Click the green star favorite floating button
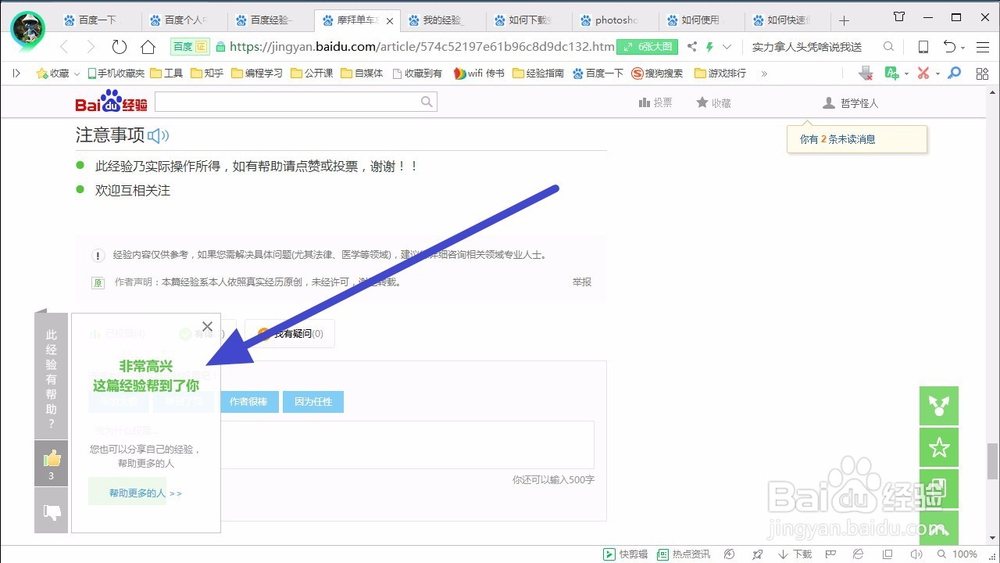 click(x=939, y=448)
